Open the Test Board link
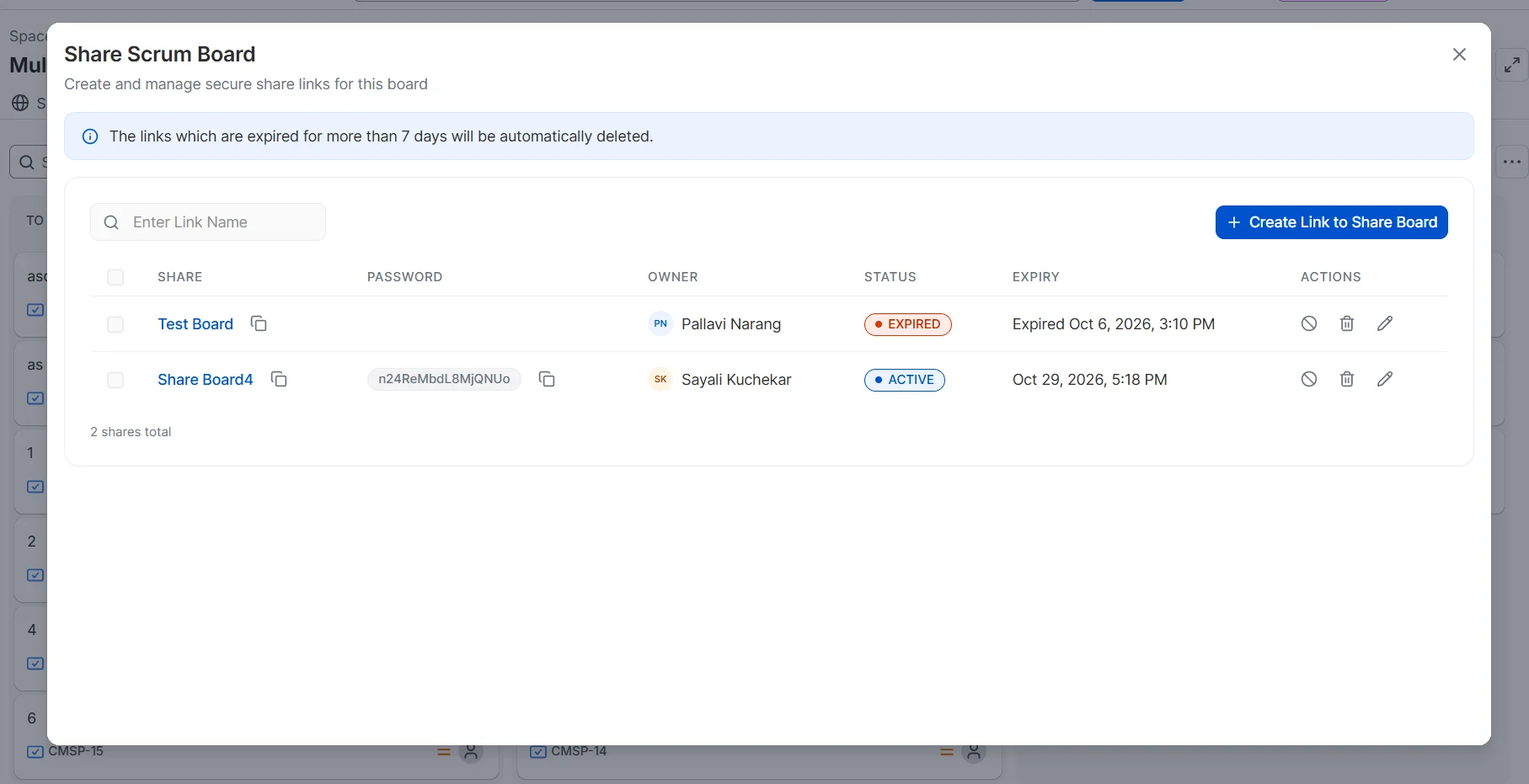Image resolution: width=1529 pixels, height=784 pixels. tap(195, 324)
